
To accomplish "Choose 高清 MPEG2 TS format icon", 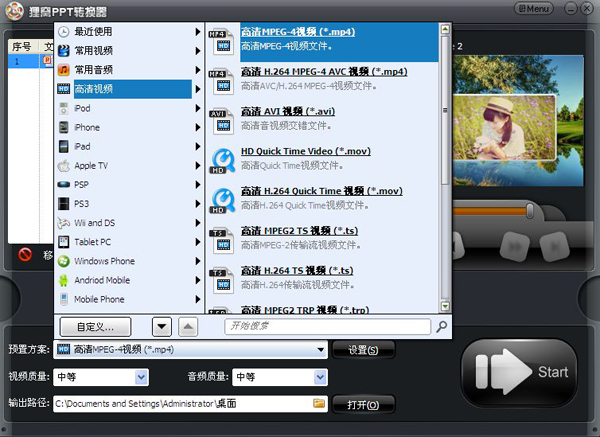I will pos(222,241).
